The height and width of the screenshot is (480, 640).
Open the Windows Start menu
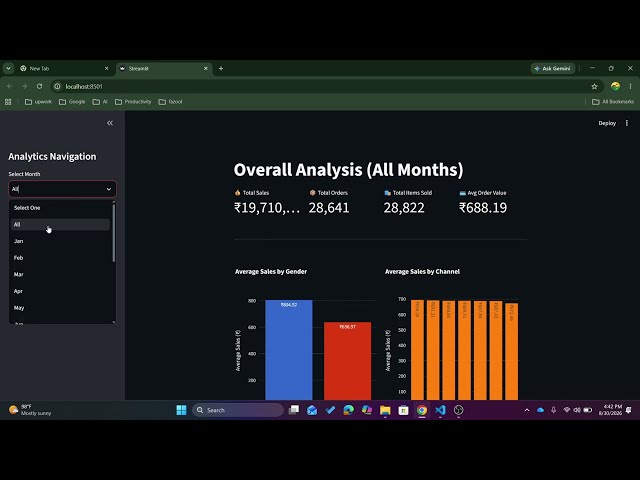pyautogui.click(x=181, y=410)
